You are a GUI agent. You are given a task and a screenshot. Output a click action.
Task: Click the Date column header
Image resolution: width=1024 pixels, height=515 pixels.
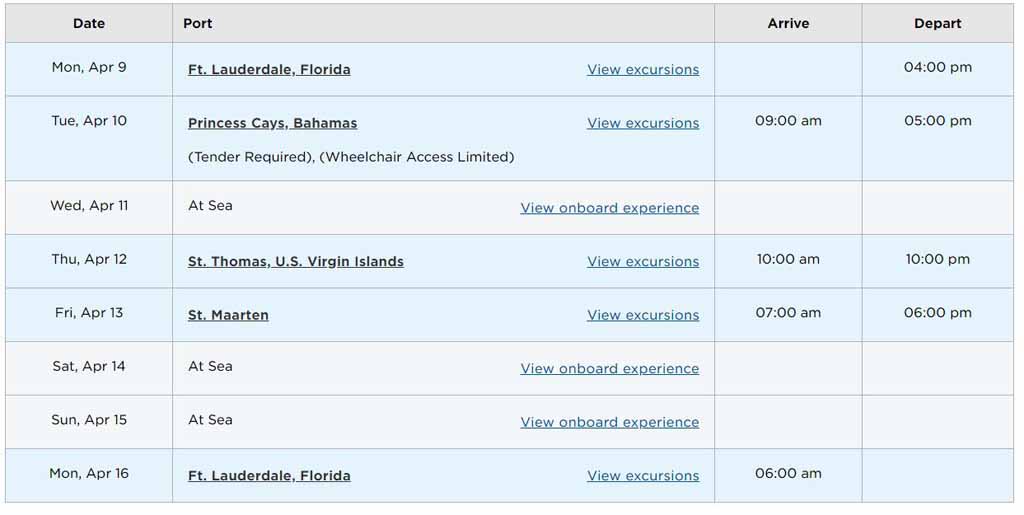click(89, 23)
